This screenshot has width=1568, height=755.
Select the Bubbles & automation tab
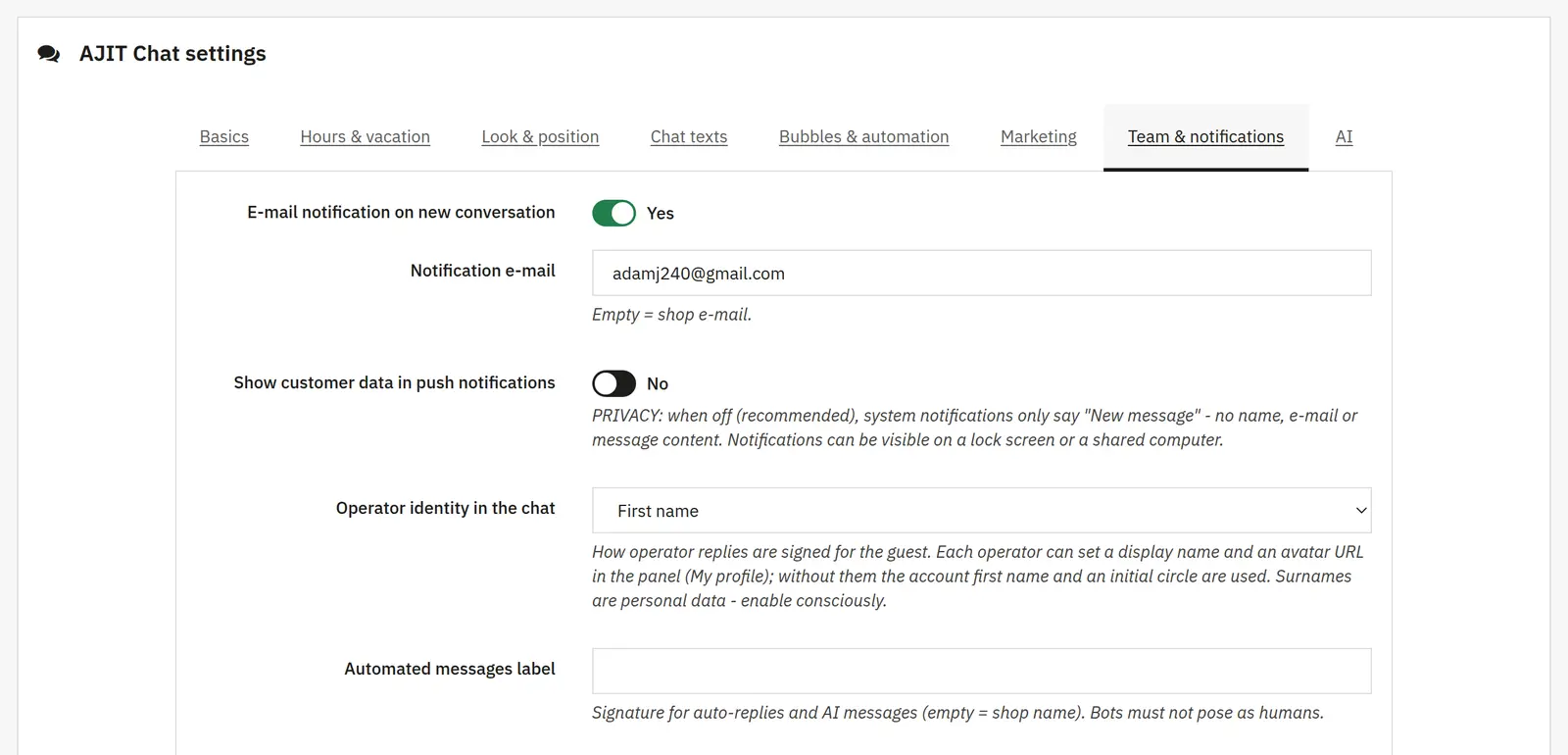point(864,137)
